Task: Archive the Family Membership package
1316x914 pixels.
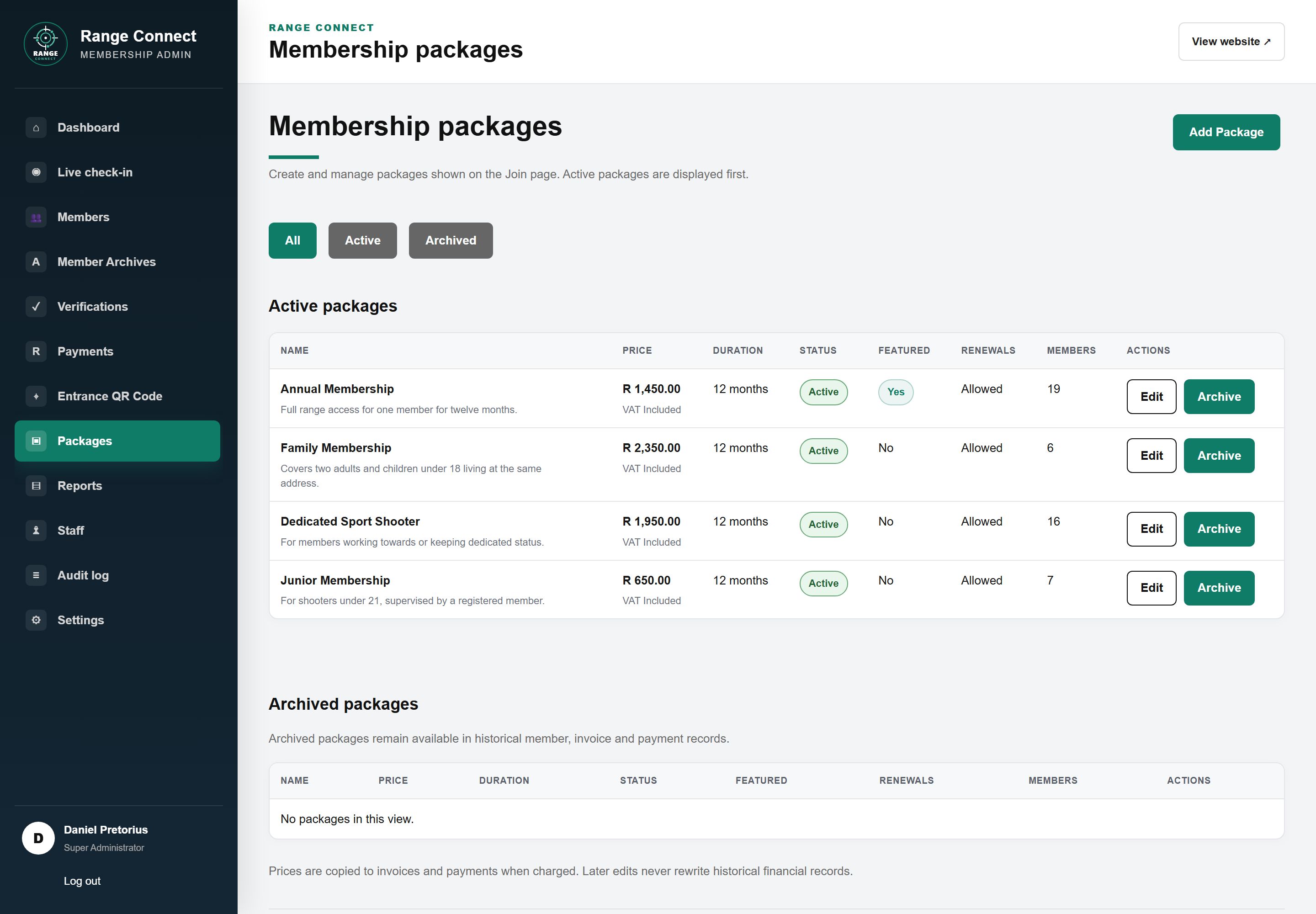Action: [x=1219, y=456]
